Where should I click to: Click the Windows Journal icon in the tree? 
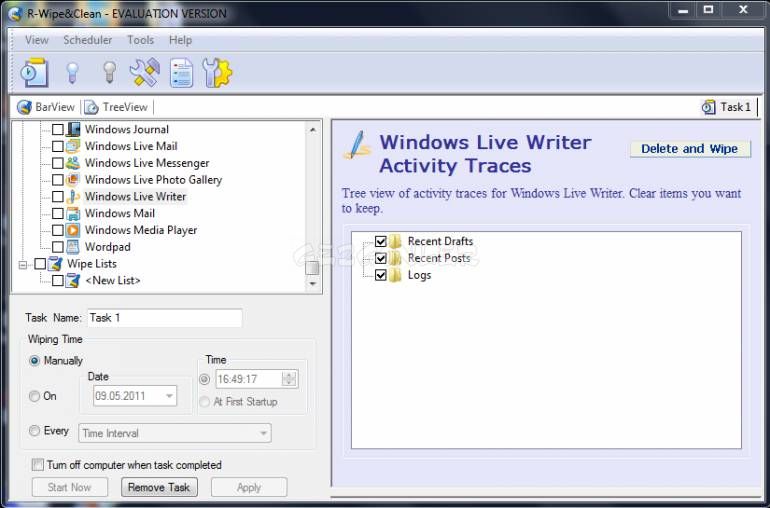[x=73, y=129]
